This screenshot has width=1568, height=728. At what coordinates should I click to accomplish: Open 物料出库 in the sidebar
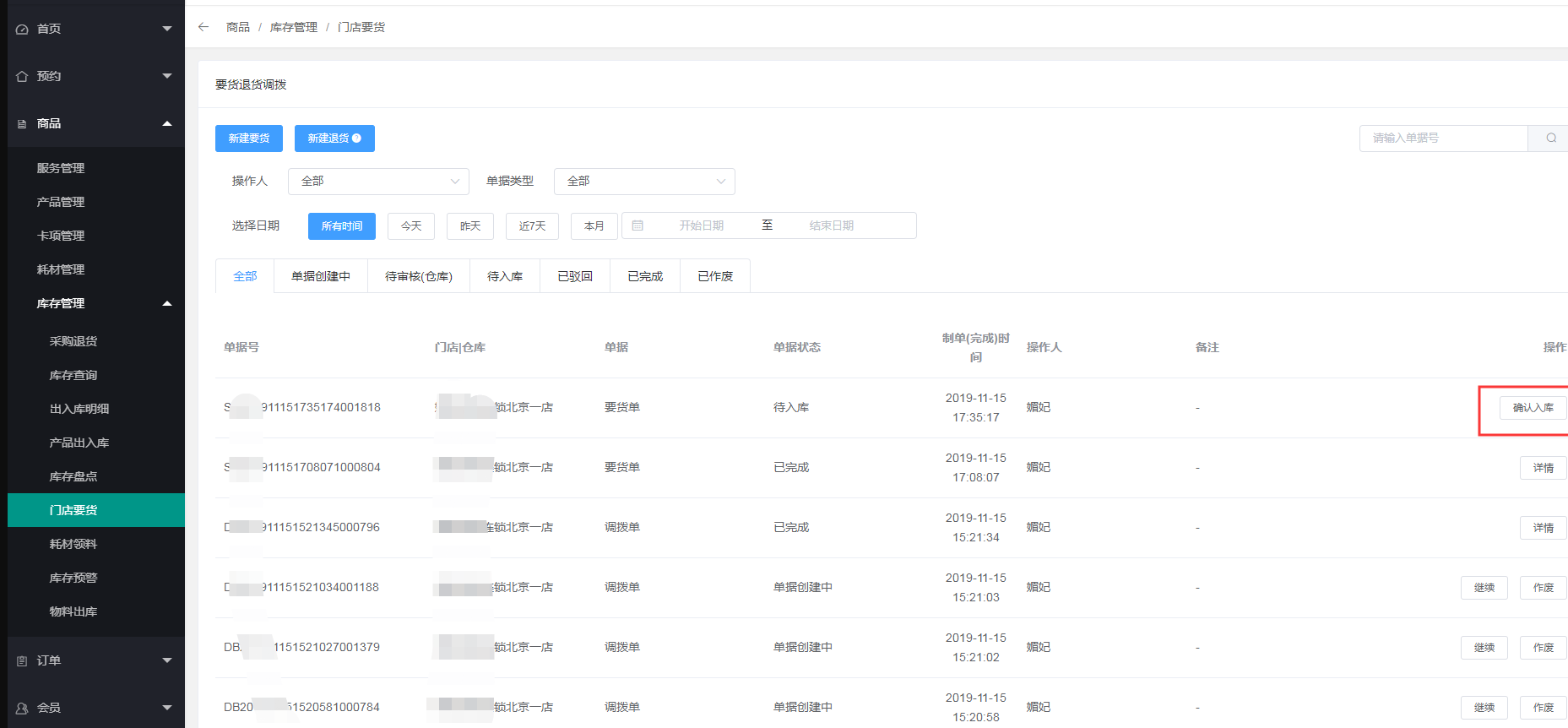click(x=96, y=611)
